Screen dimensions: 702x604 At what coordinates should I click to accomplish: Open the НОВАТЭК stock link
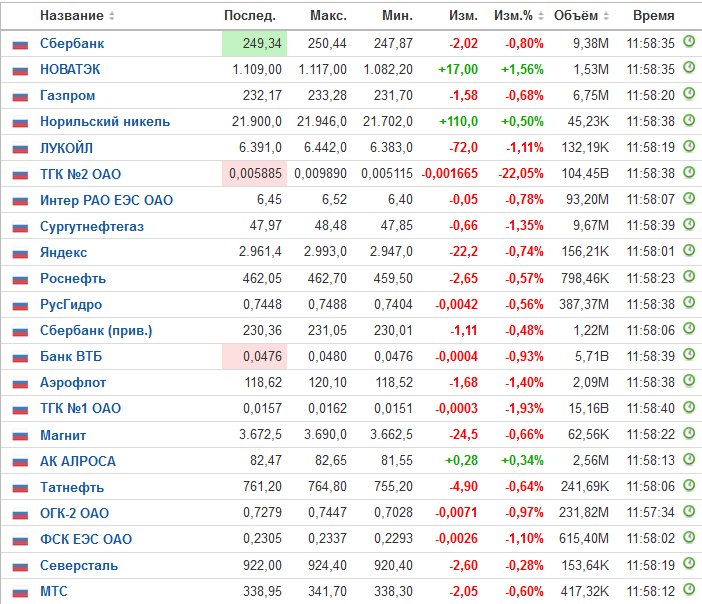tap(70, 69)
